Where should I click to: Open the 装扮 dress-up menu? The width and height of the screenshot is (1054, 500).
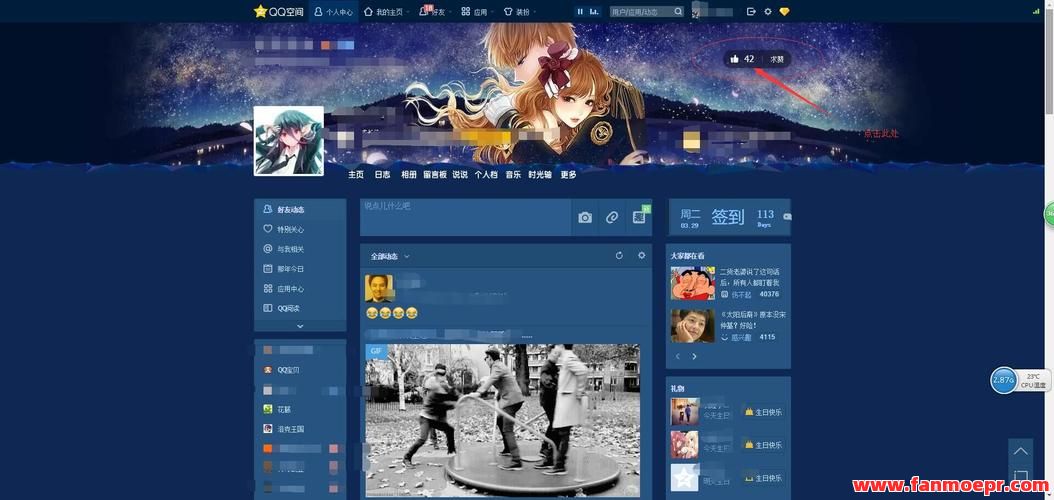point(519,11)
